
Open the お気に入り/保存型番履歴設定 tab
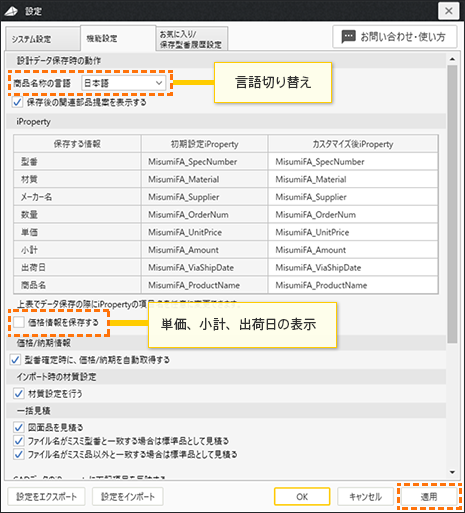[x=192, y=39]
